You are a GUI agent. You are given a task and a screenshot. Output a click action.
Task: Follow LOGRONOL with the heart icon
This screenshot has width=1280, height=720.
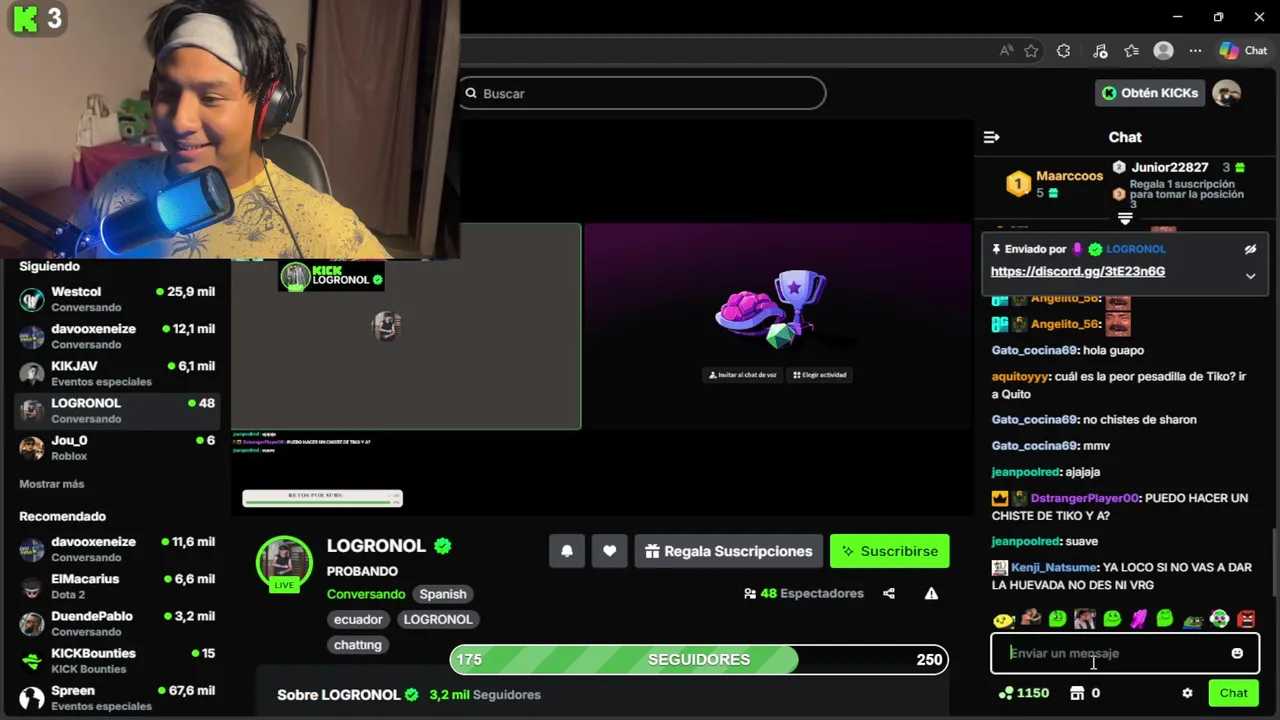(x=609, y=551)
